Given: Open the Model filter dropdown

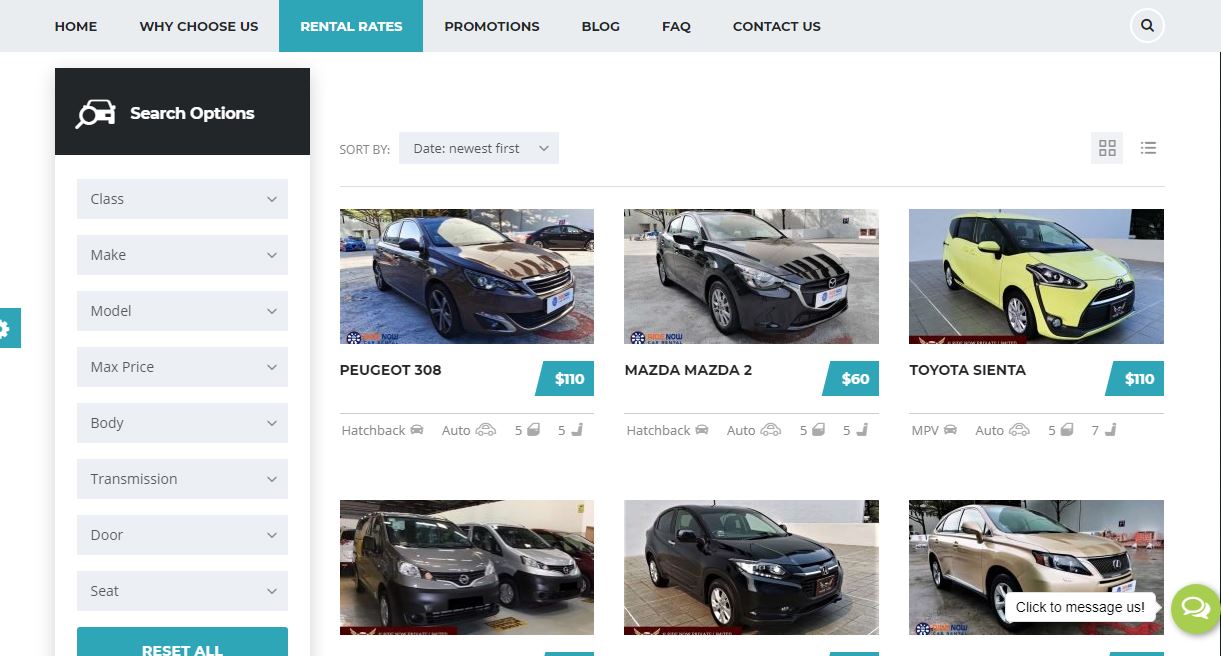Looking at the screenshot, I should coord(182,311).
